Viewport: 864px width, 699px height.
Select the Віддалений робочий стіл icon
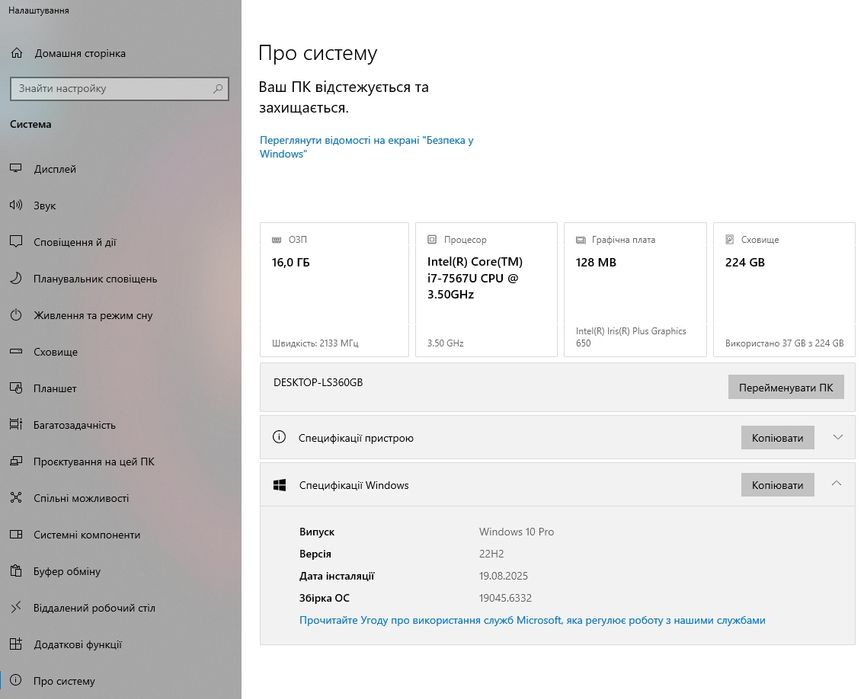[16, 608]
